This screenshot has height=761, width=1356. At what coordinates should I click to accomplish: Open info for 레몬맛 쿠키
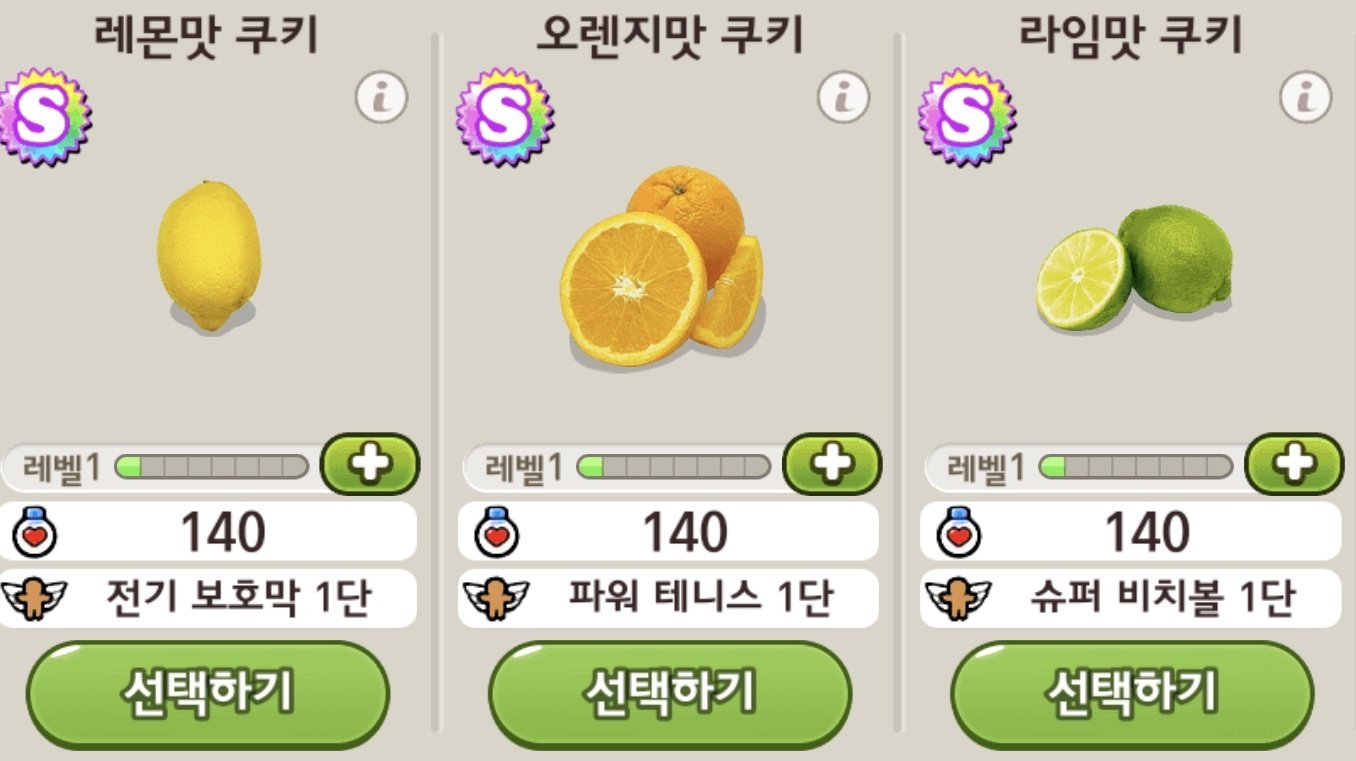tap(381, 98)
